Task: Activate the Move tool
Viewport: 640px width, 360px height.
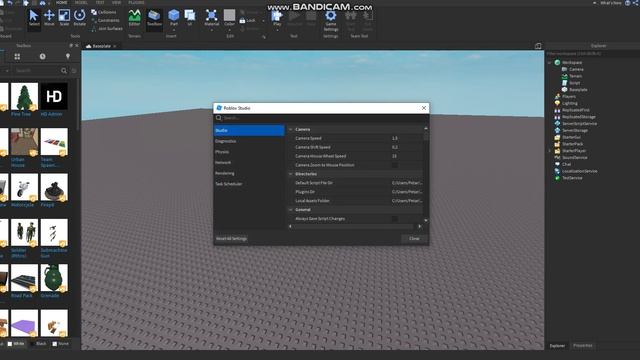Action: tap(49, 18)
